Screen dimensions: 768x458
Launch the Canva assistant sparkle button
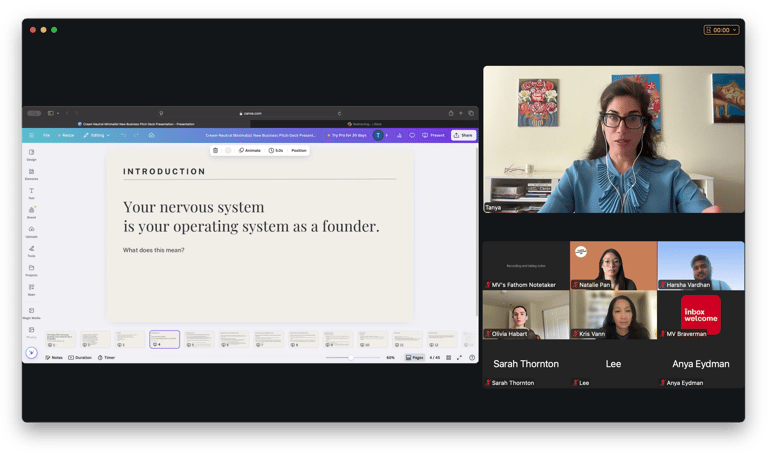[31, 353]
